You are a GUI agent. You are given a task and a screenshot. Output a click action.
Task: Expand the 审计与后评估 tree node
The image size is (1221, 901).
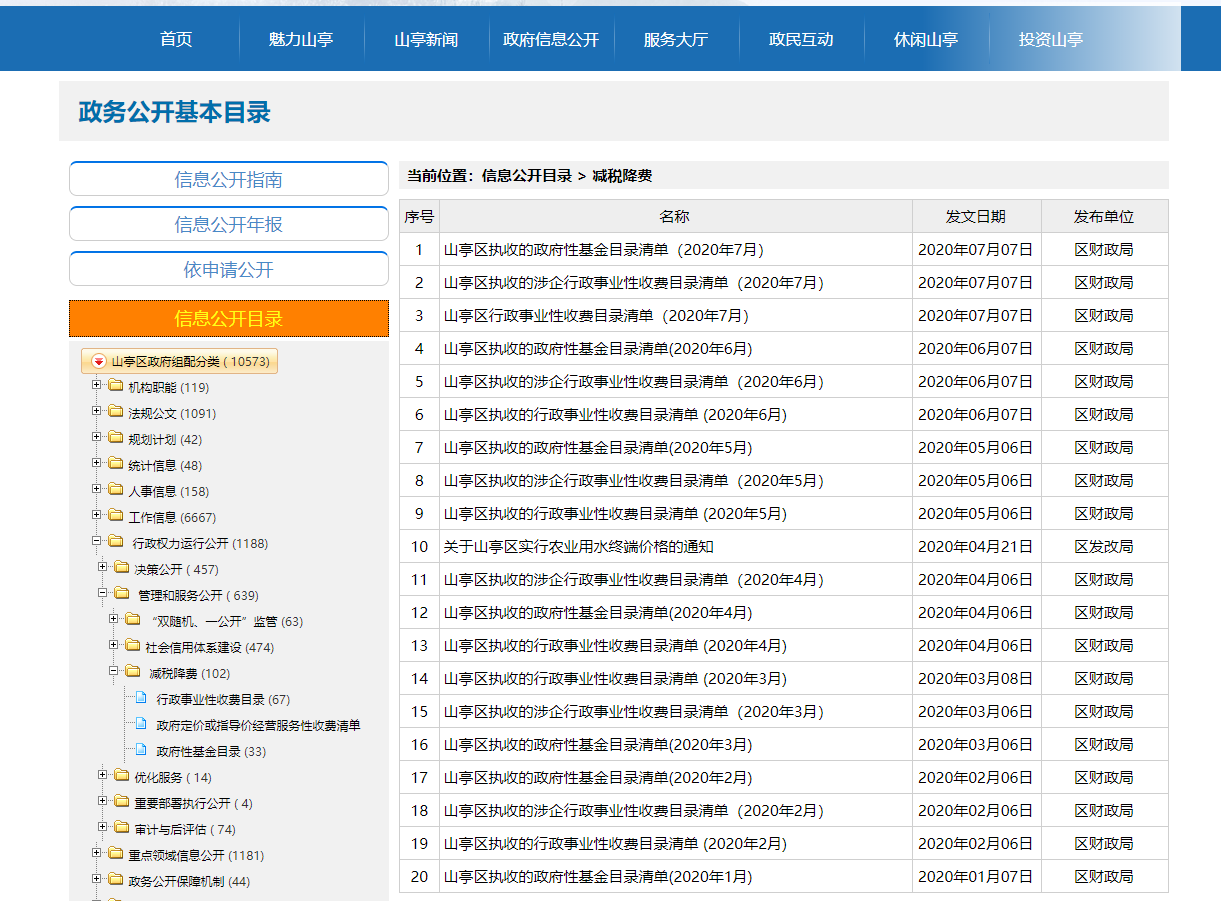point(103,827)
